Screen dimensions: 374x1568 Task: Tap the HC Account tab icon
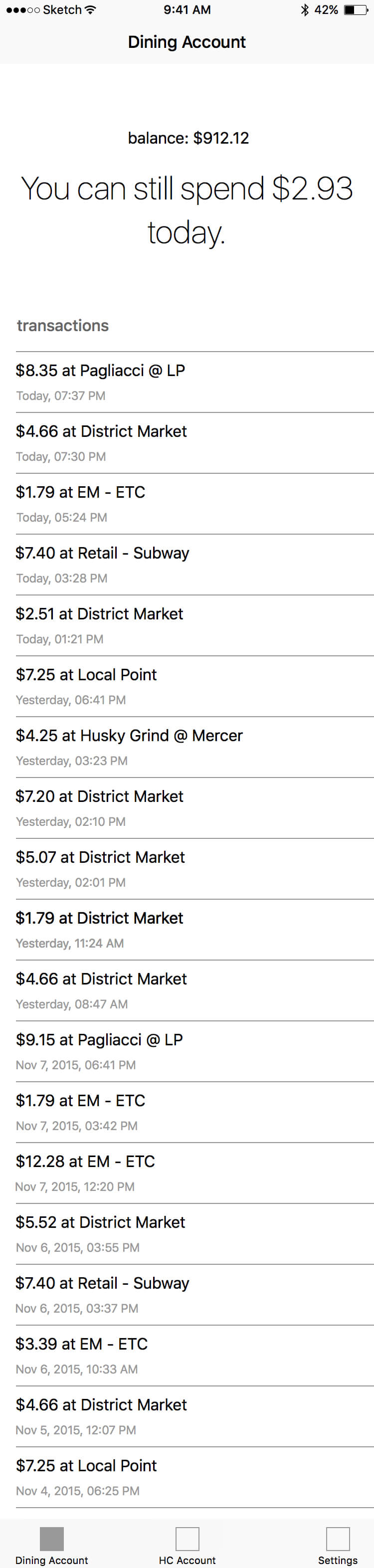[x=187, y=1538]
